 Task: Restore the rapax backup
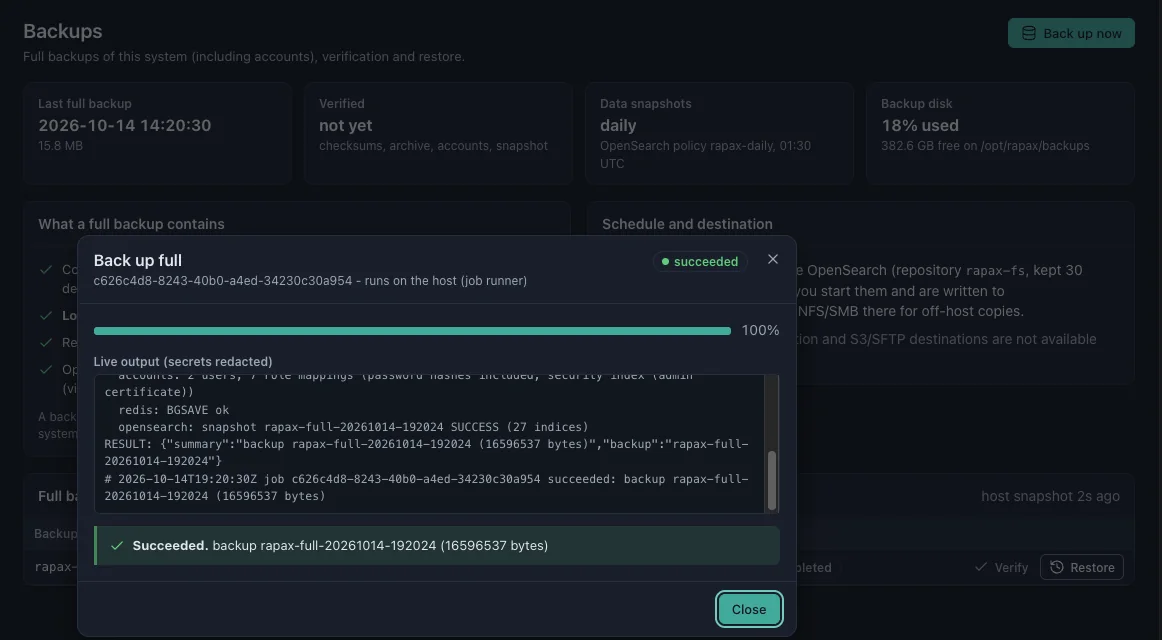tap(1082, 567)
